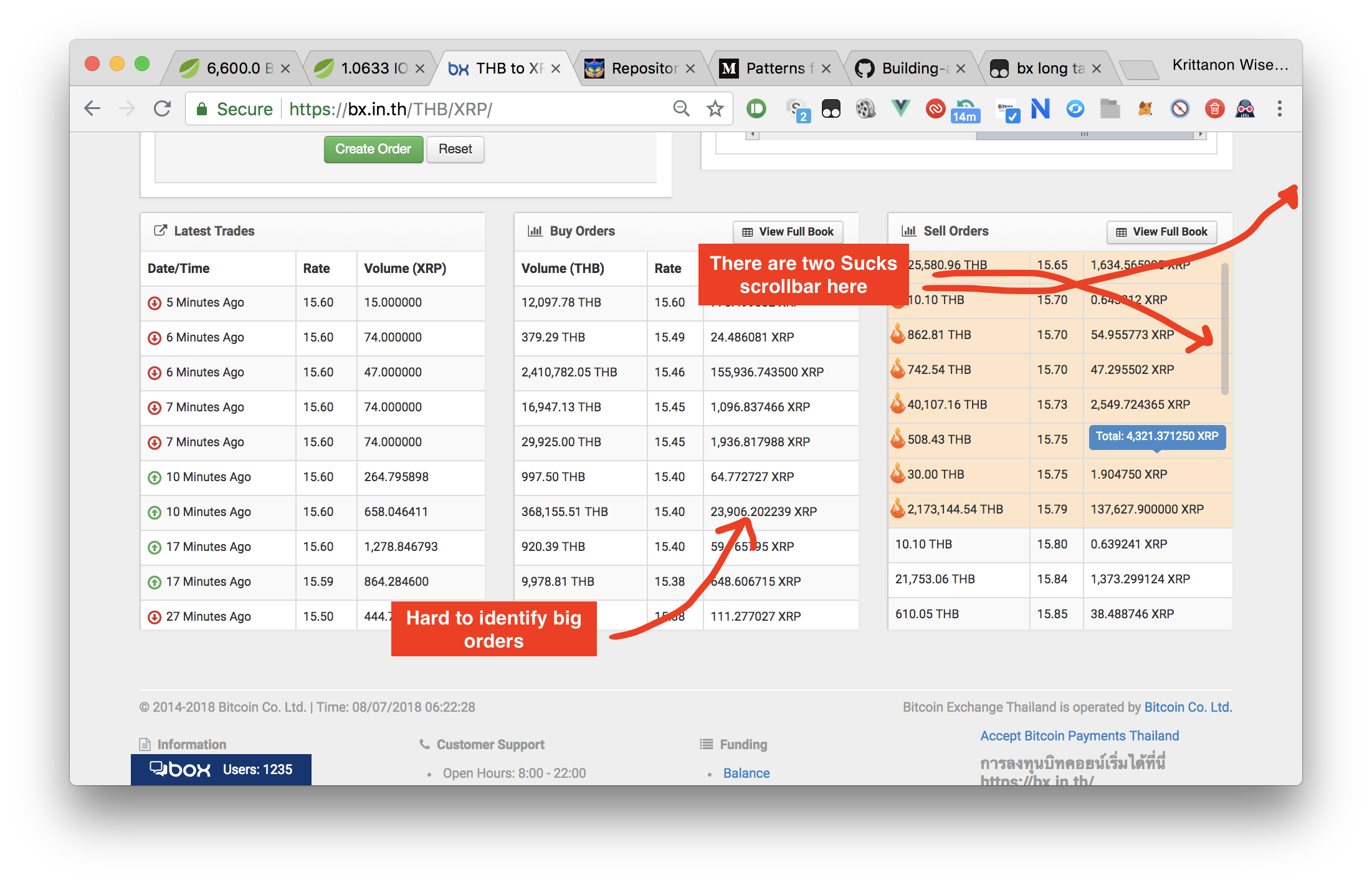This screenshot has height=885, width=1372.
Task: Open View Full Book for Sell Orders
Action: [1162, 232]
